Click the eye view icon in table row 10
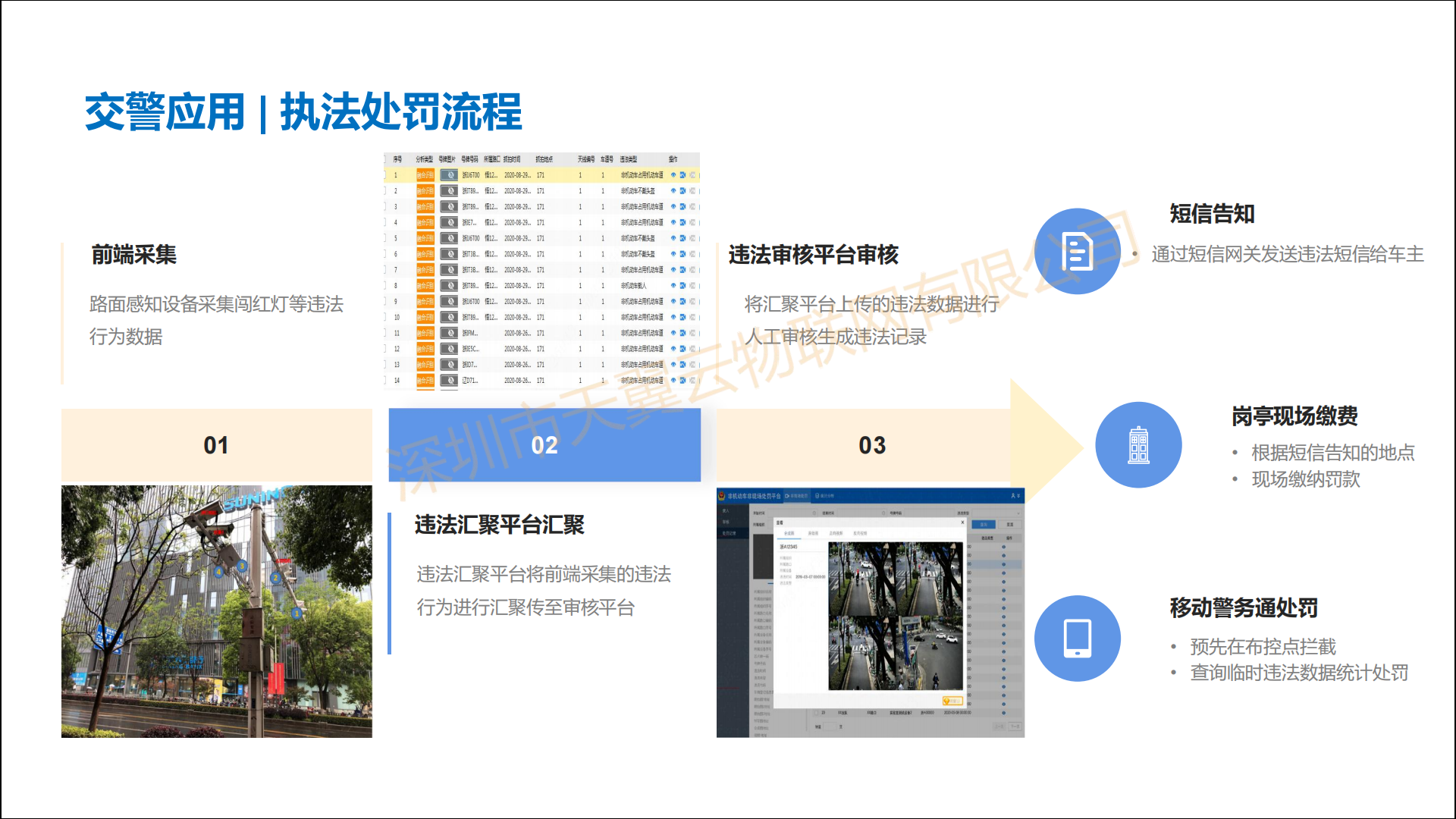The height and width of the screenshot is (819, 1456). pyautogui.click(x=673, y=317)
